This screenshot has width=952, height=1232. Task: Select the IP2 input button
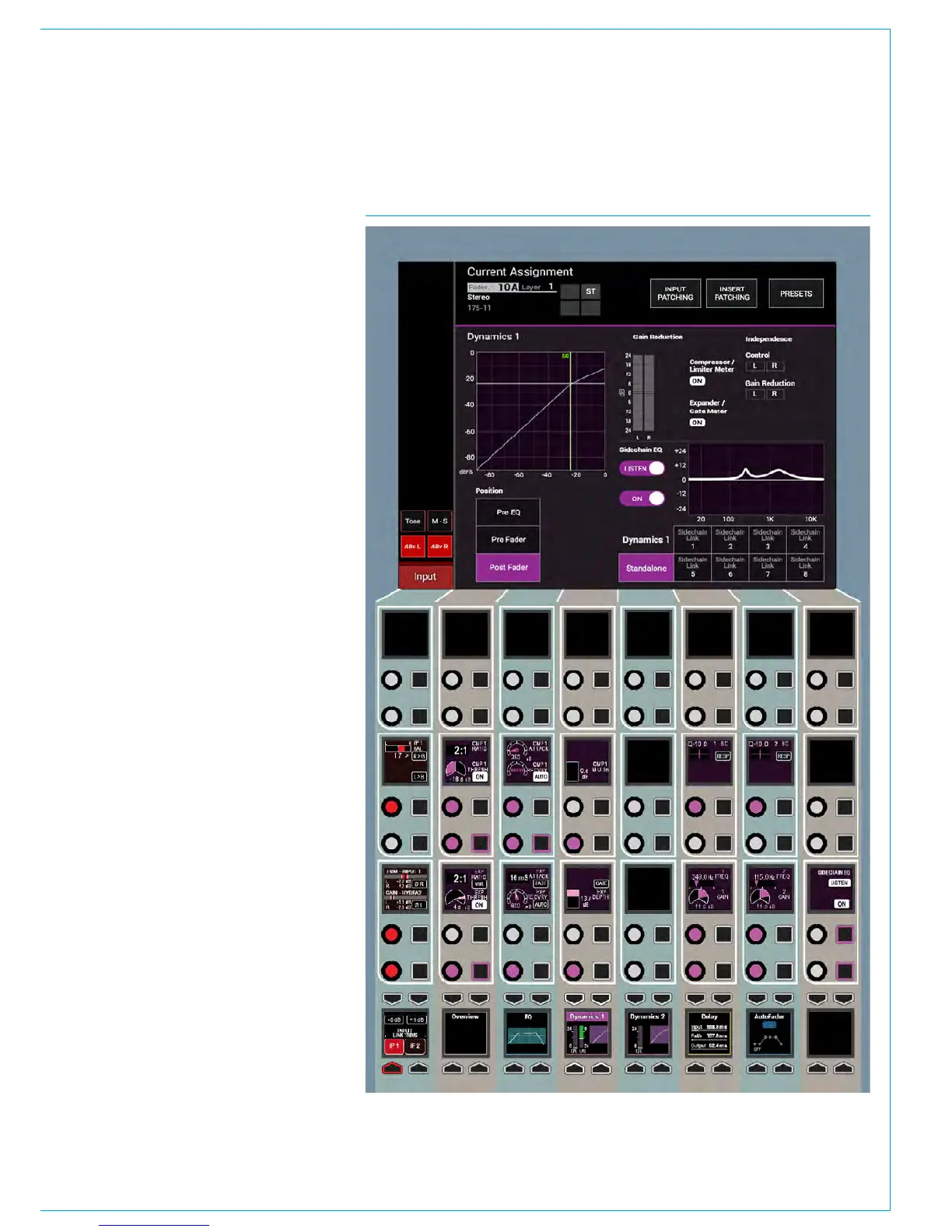tap(415, 1046)
